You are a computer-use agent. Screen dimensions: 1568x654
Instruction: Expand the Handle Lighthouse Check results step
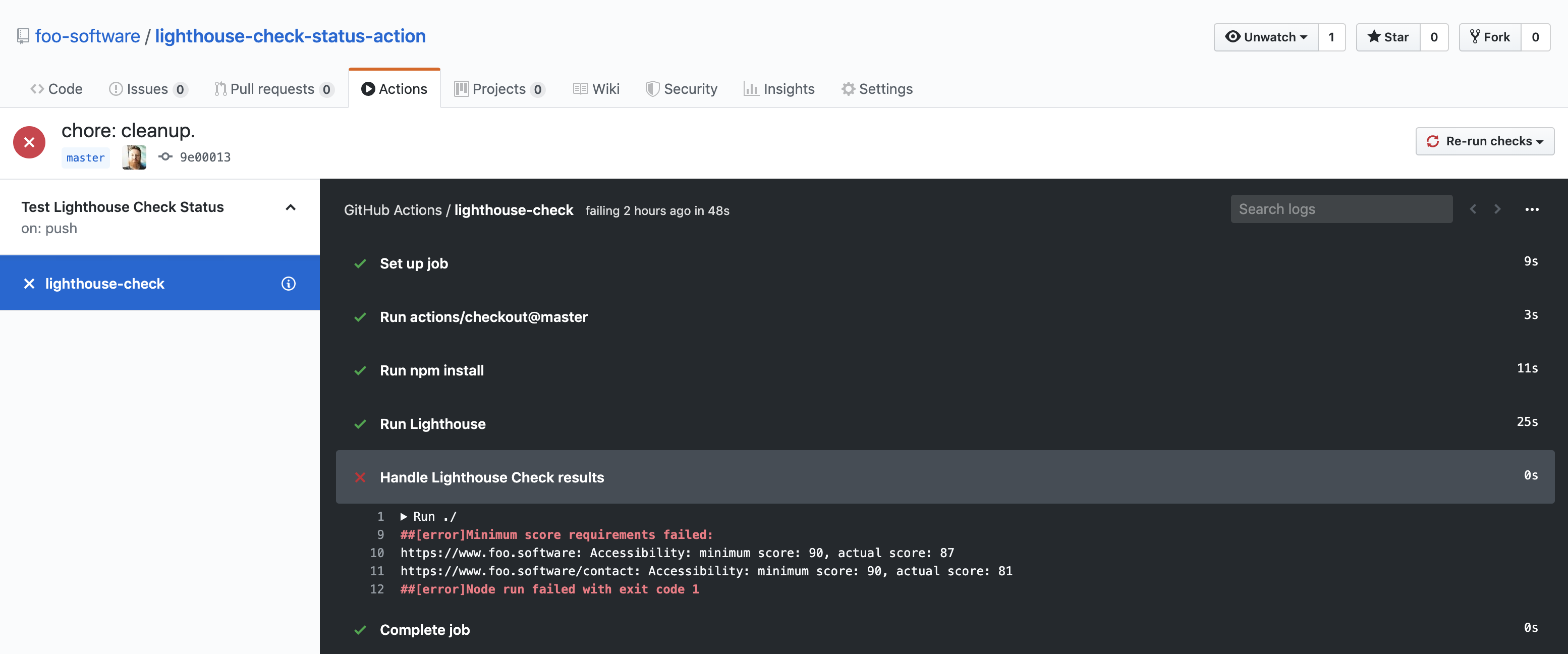(492, 477)
